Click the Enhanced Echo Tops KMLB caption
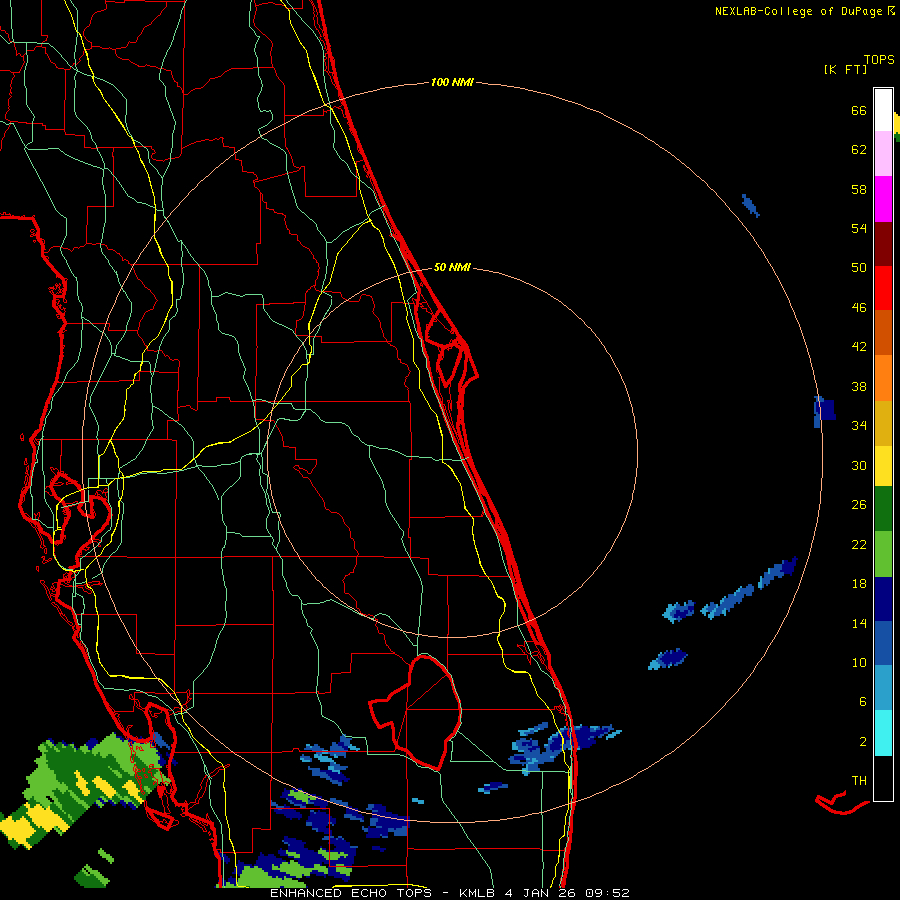The image size is (900, 900). 450,893
